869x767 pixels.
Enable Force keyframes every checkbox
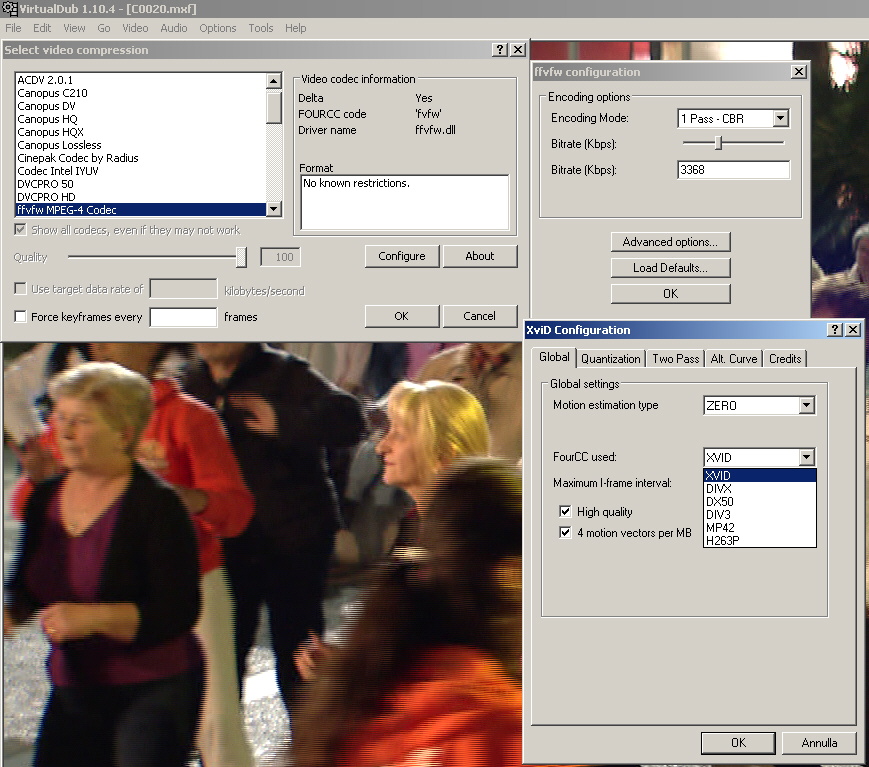(x=21, y=316)
